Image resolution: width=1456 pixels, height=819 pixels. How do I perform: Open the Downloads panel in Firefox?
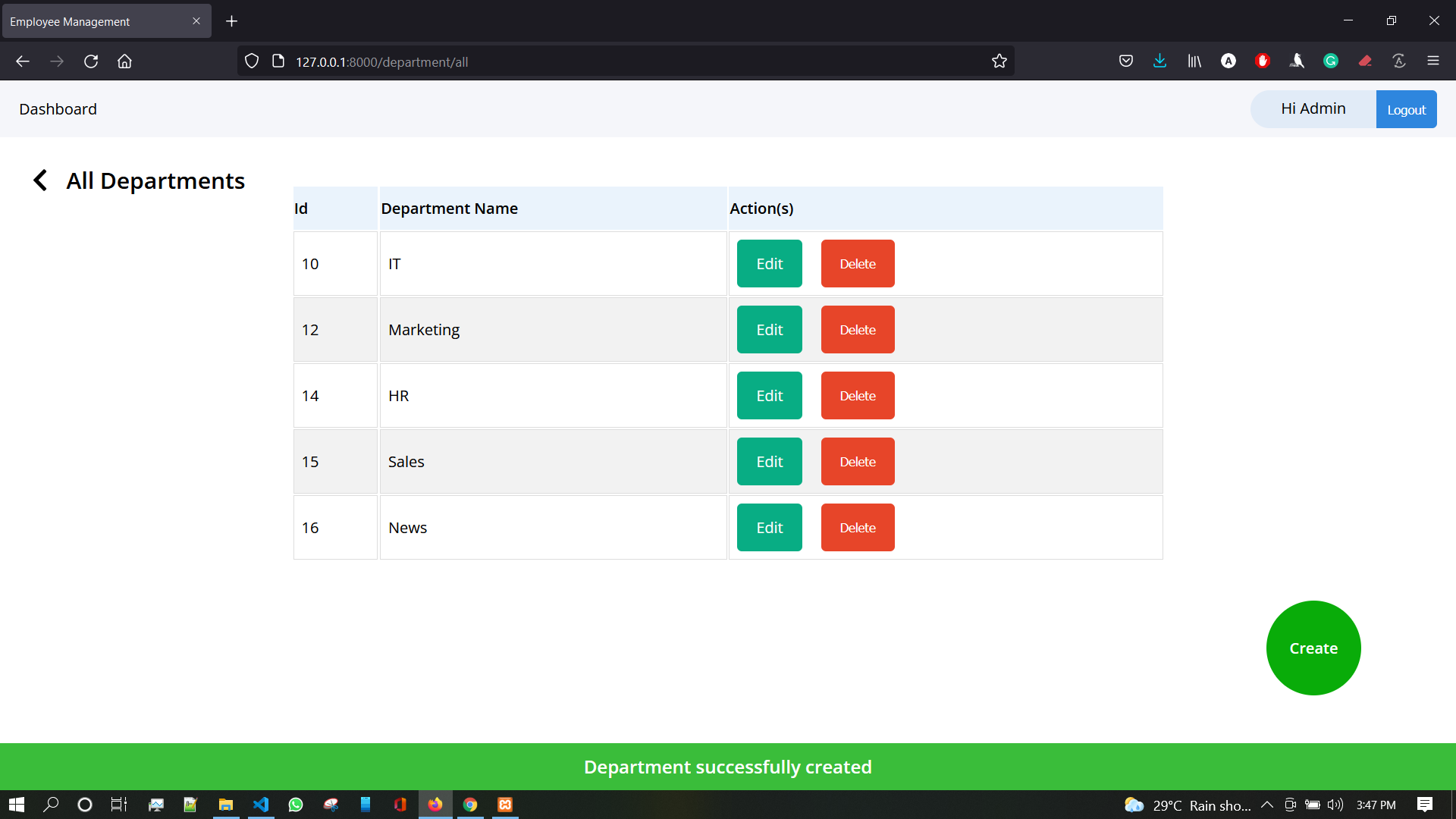1159,61
